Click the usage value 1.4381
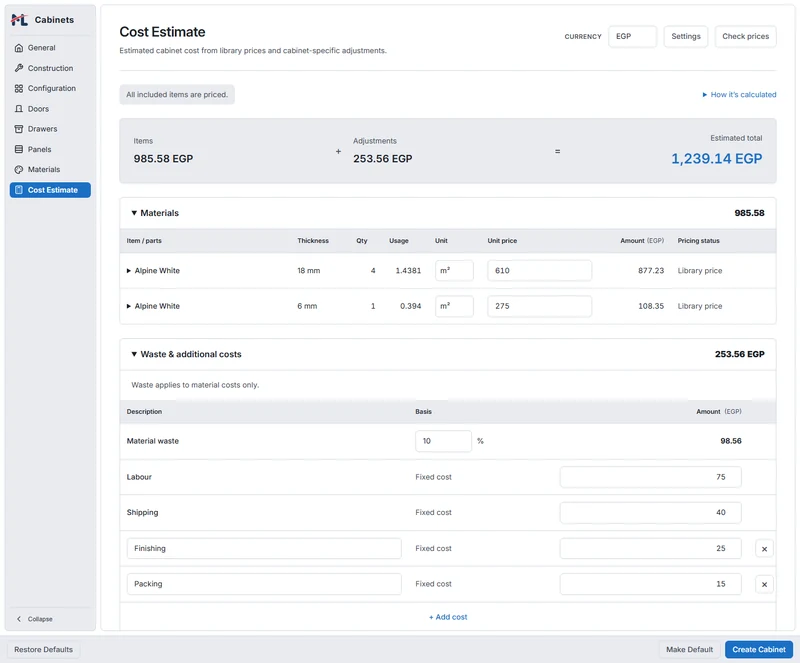 pyautogui.click(x=408, y=271)
